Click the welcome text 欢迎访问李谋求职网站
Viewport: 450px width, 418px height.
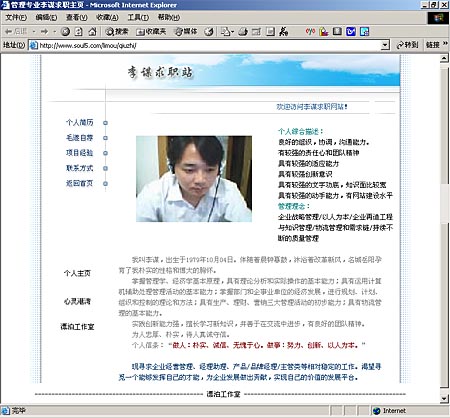[x=312, y=107]
